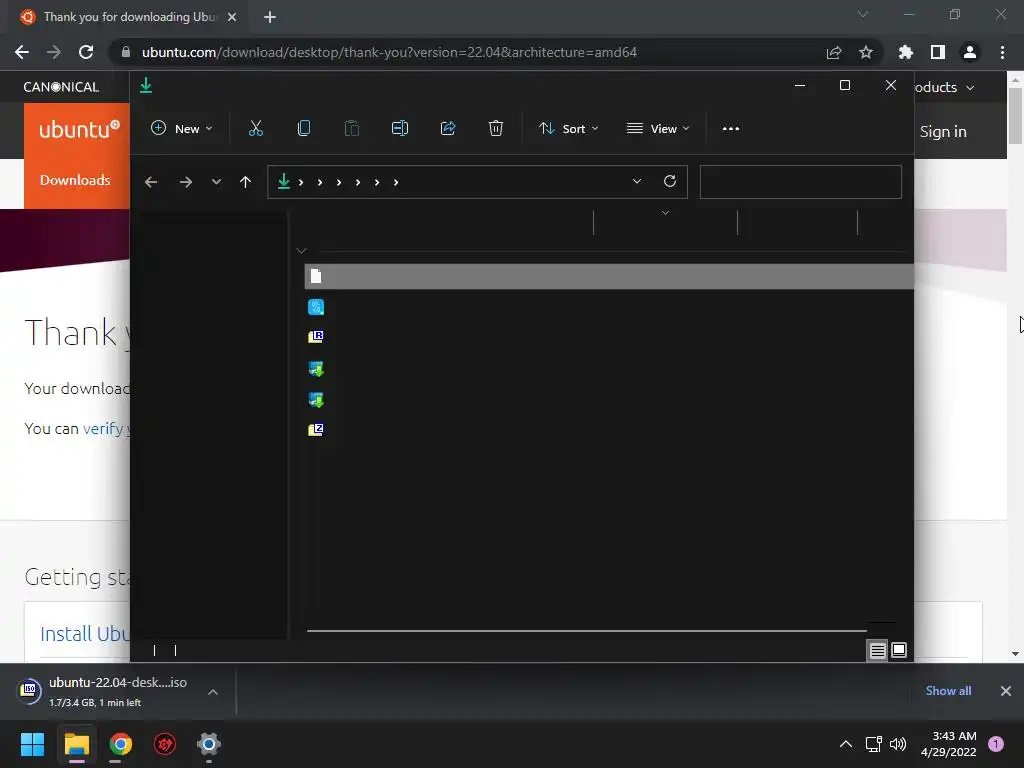
Task: Click the Rename icon in File Explorer toolbar
Action: point(400,129)
